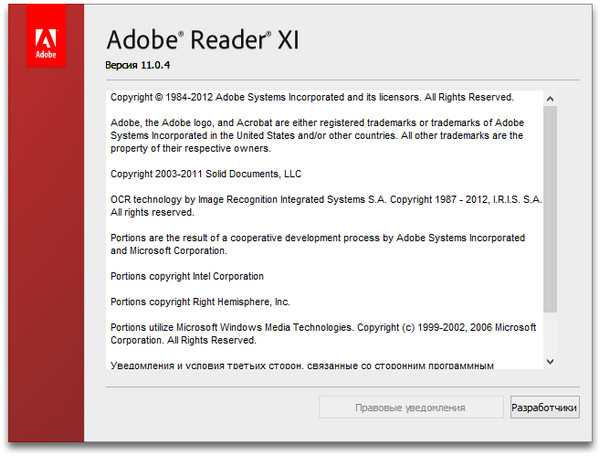600x456 pixels.
Task: Click the Adobe Reader XI title
Action: tap(202, 41)
